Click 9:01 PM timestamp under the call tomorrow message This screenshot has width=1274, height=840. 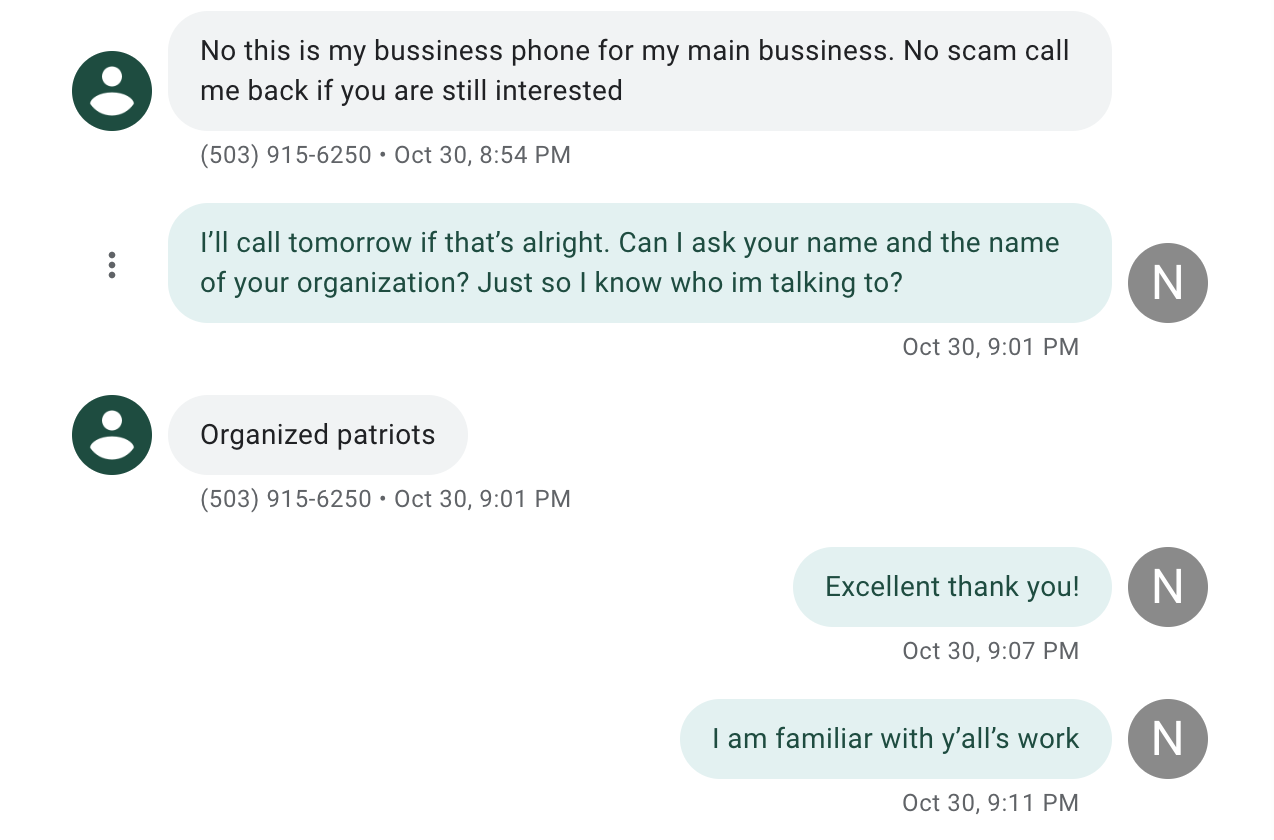pos(990,347)
